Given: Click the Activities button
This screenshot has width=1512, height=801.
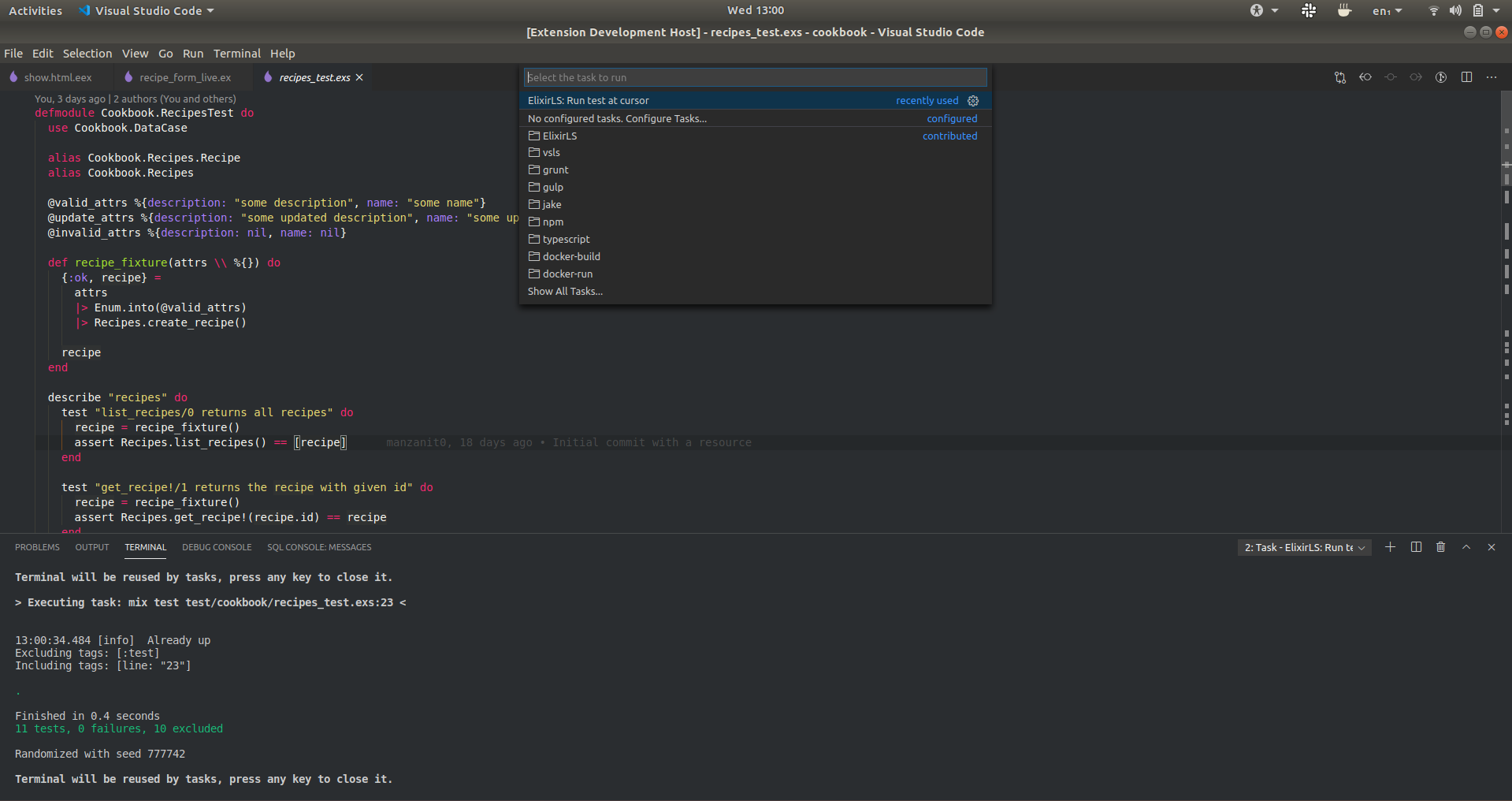Looking at the screenshot, I should tap(35, 10).
